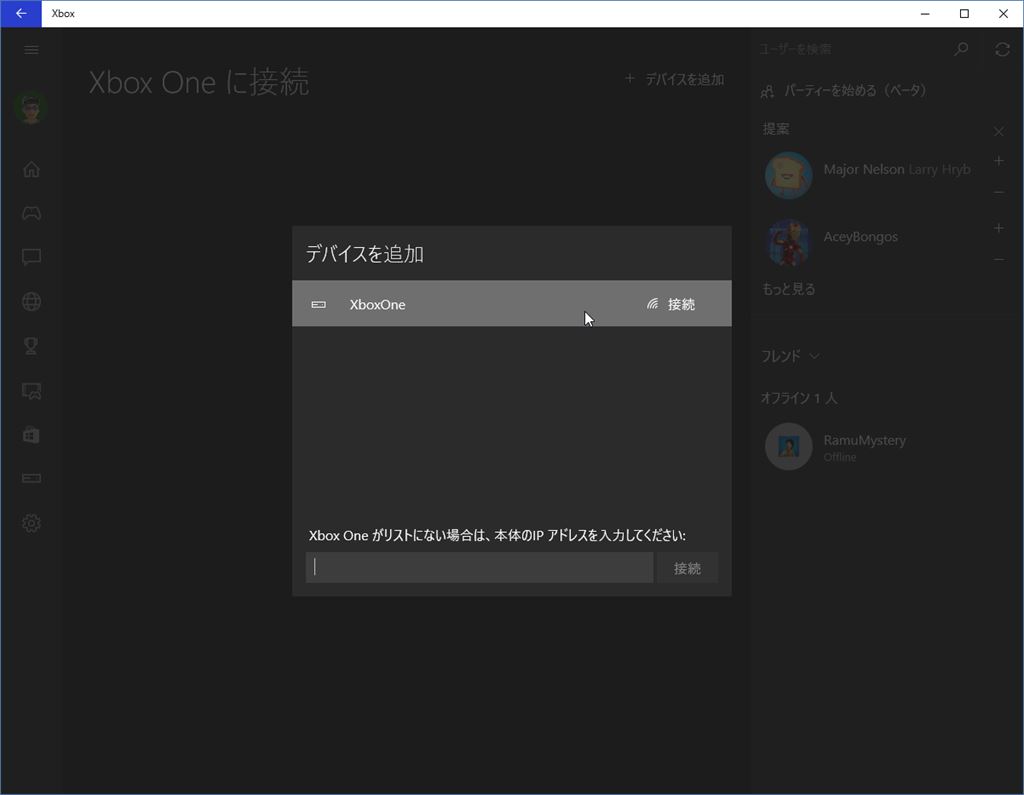Select the Major Nelson name text

tap(863, 169)
